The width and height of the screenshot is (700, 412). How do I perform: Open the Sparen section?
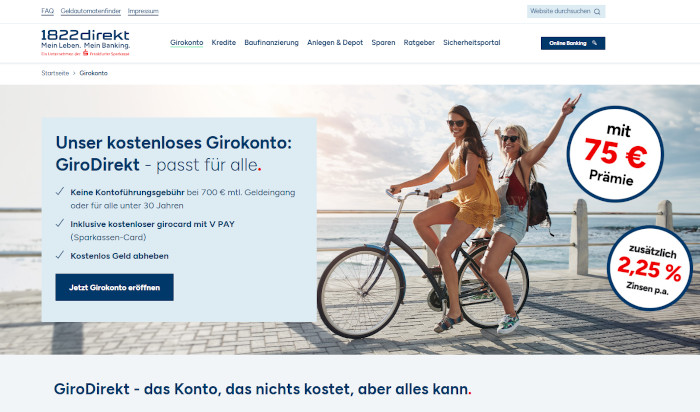coord(383,43)
